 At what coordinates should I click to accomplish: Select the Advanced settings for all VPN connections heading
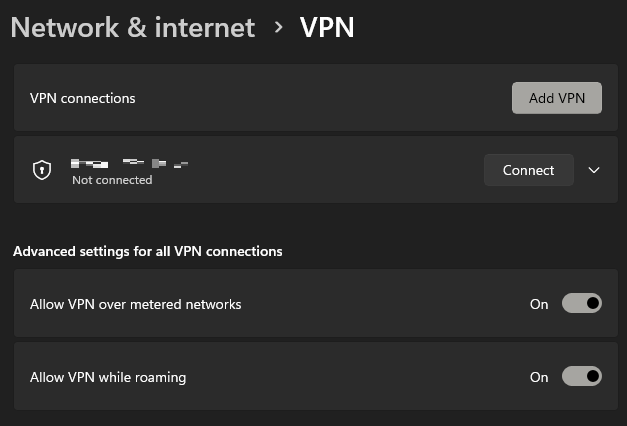148,251
